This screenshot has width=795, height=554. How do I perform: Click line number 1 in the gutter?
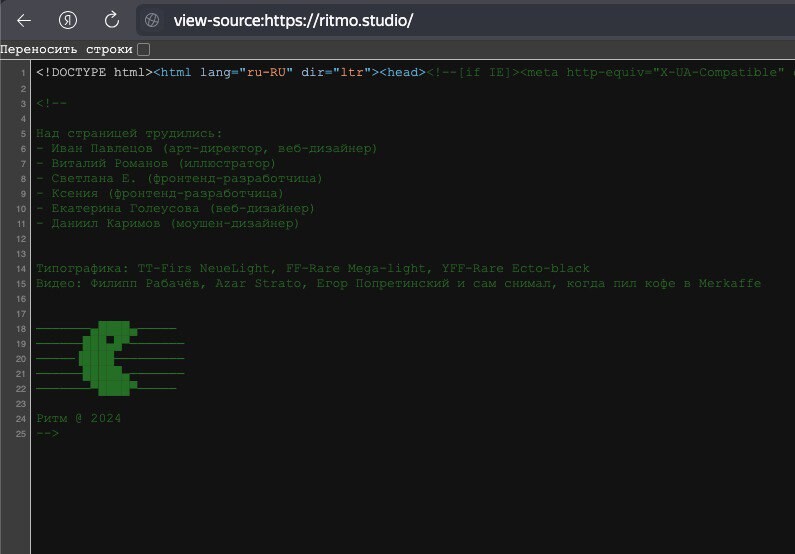click(23, 73)
